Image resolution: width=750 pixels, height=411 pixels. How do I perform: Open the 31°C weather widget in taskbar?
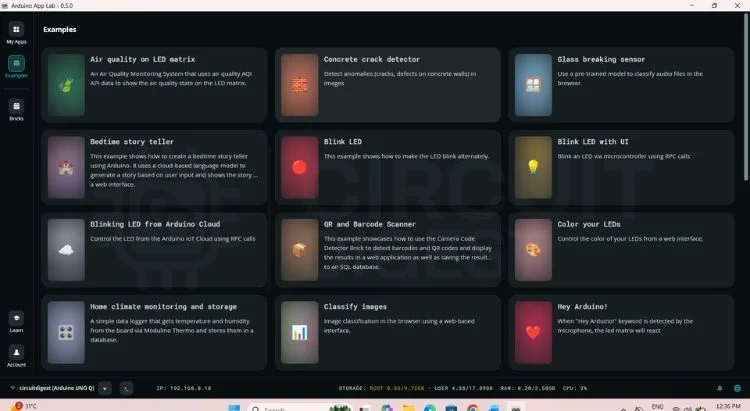[x=23, y=406]
